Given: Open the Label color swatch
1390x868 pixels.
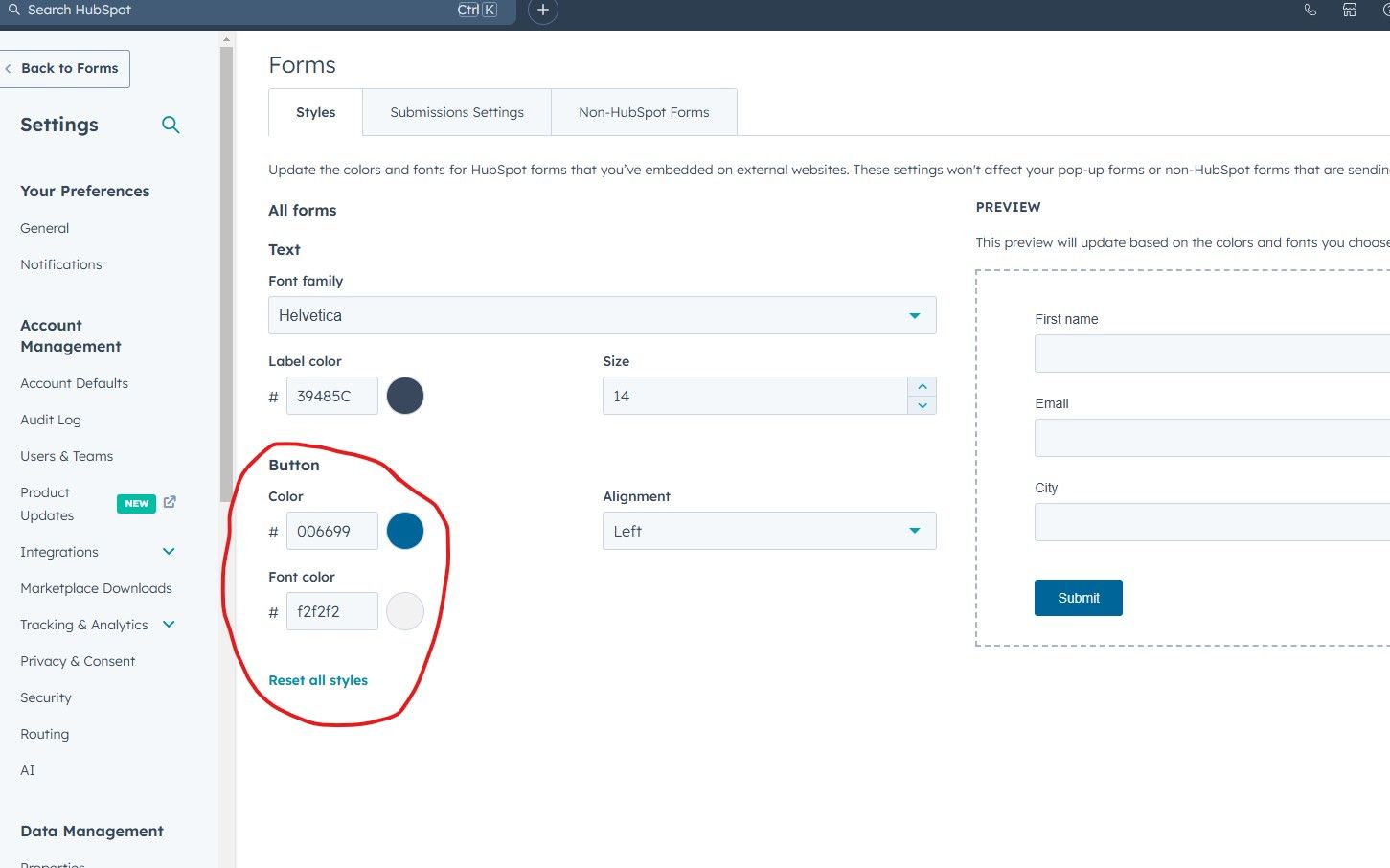Looking at the screenshot, I should click(x=404, y=395).
